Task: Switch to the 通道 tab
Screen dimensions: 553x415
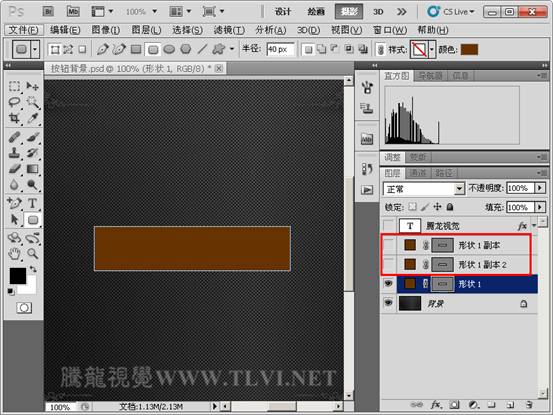Action: click(x=418, y=173)
